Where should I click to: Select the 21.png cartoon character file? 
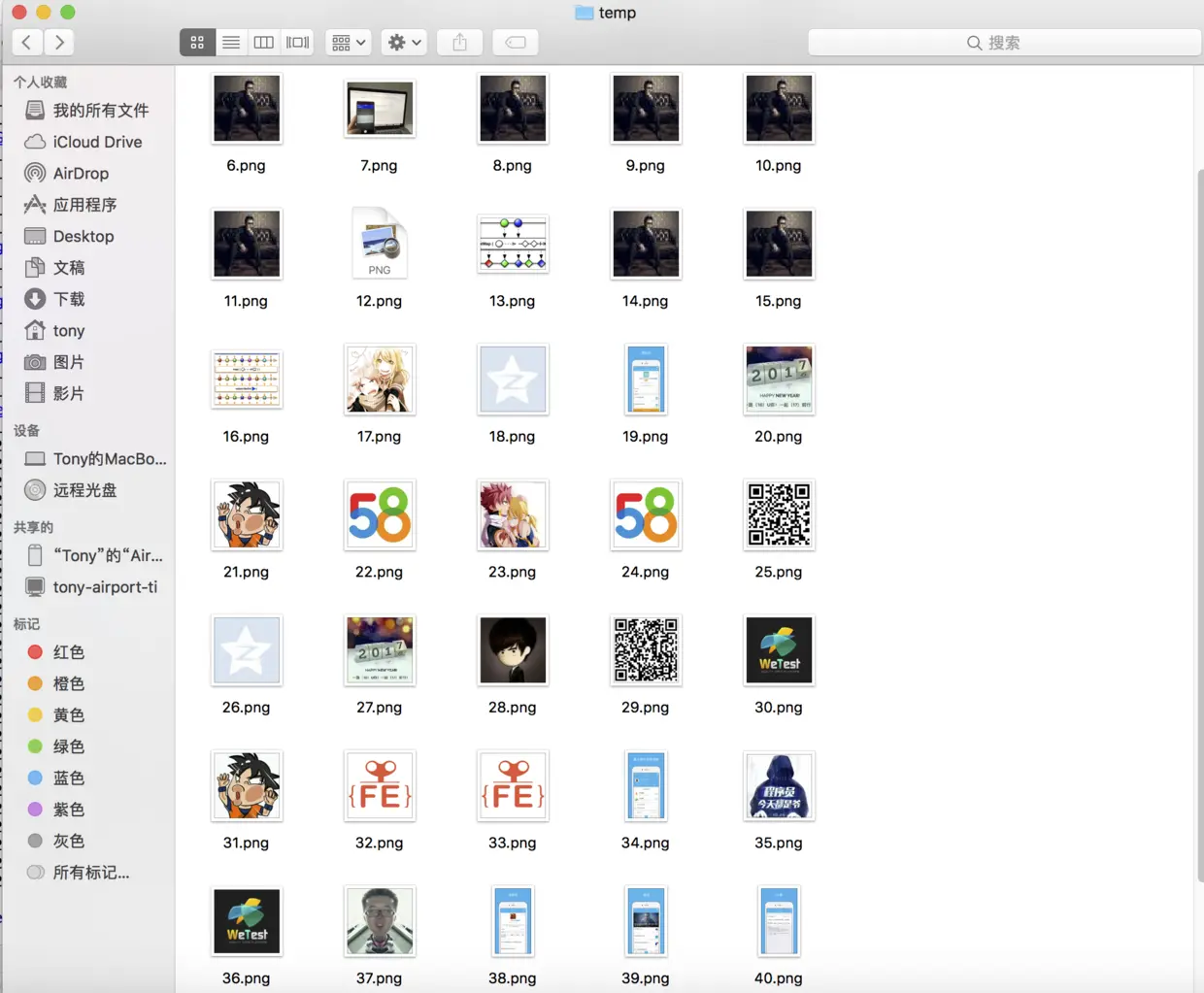tap(247, 514)
